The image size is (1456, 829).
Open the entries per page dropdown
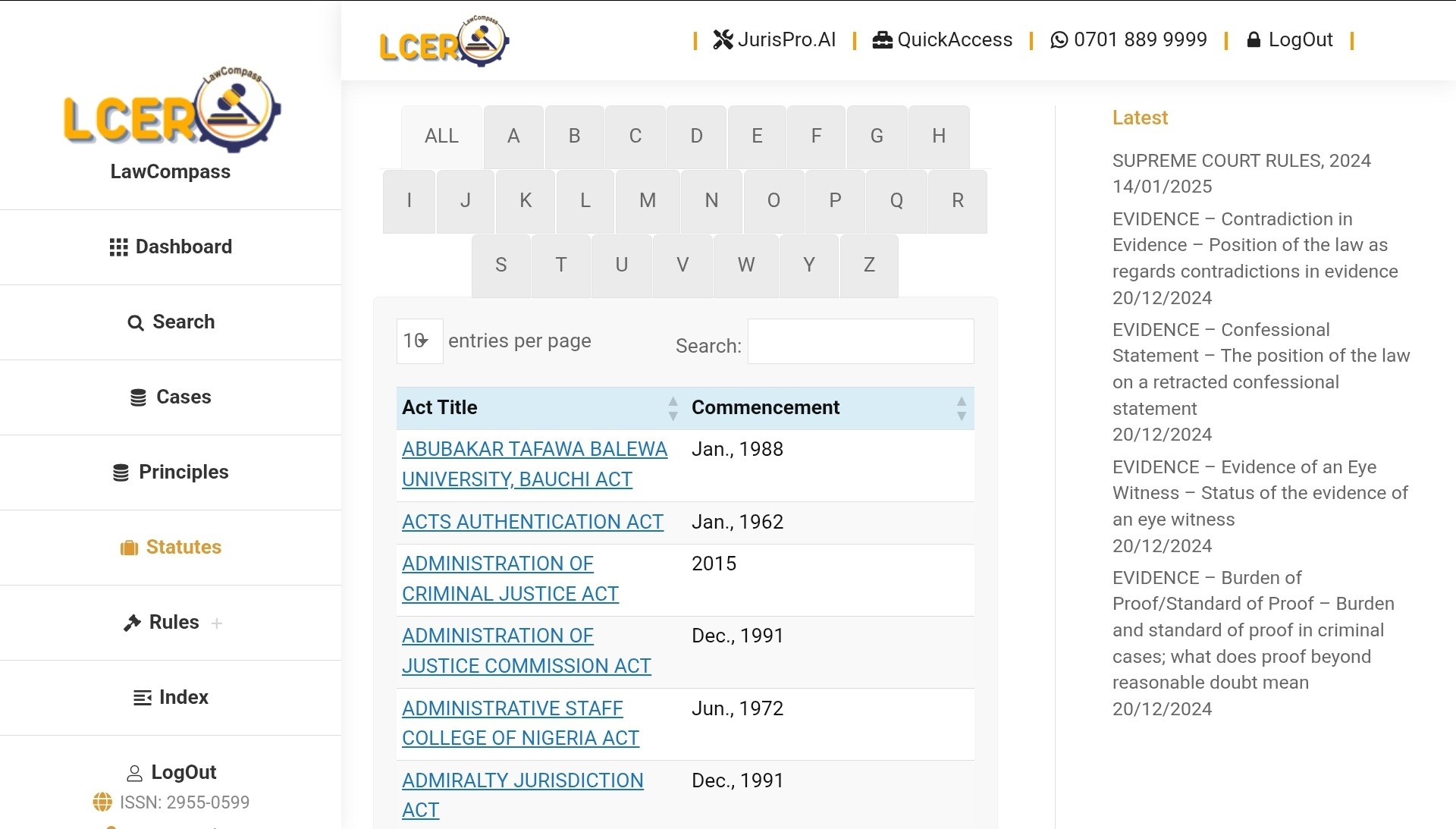point(419,341)
